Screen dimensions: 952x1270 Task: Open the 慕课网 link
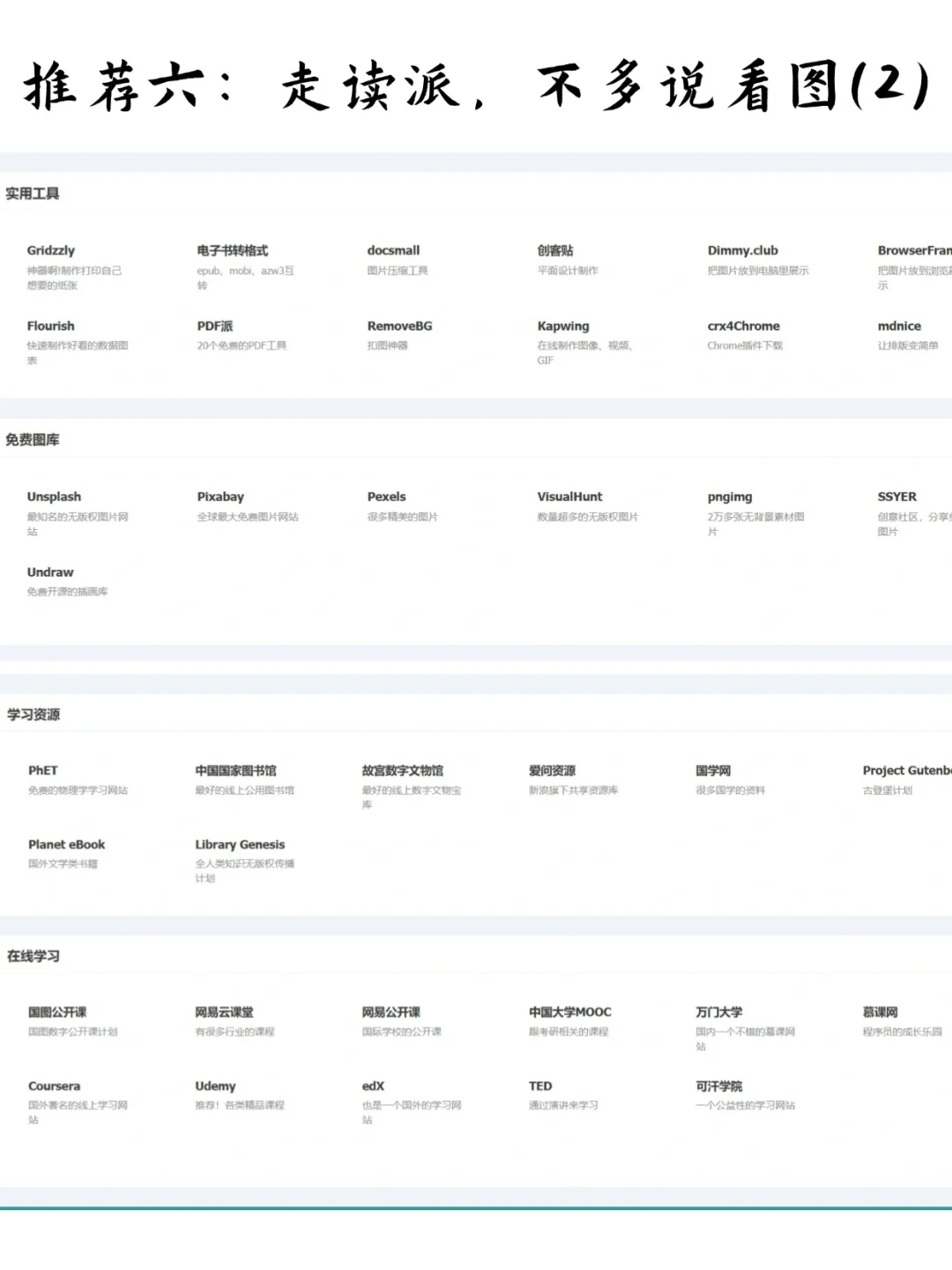coord(880,1012)
